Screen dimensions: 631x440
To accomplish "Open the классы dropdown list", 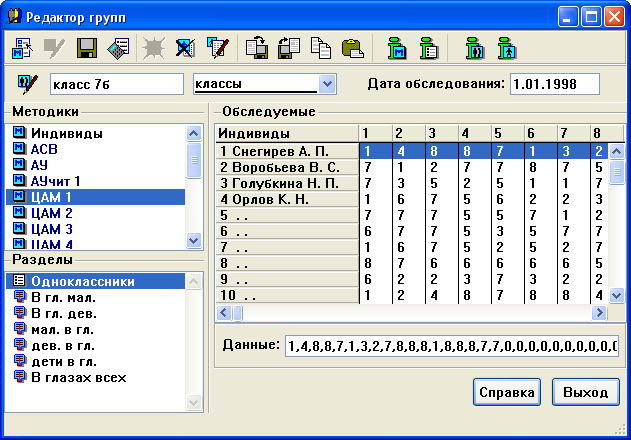I will tap(328, 84).
